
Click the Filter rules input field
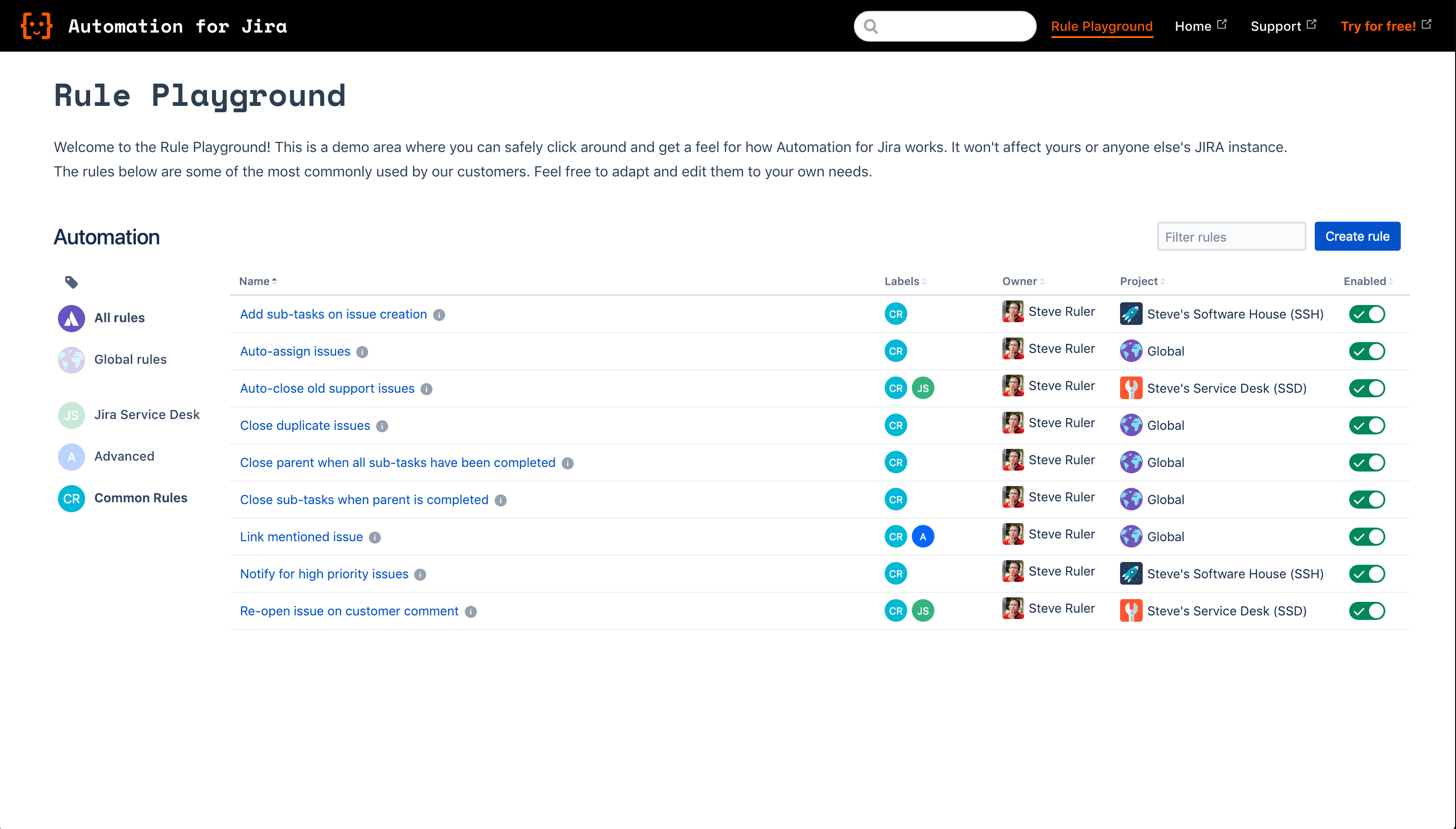click(1232, 237)
